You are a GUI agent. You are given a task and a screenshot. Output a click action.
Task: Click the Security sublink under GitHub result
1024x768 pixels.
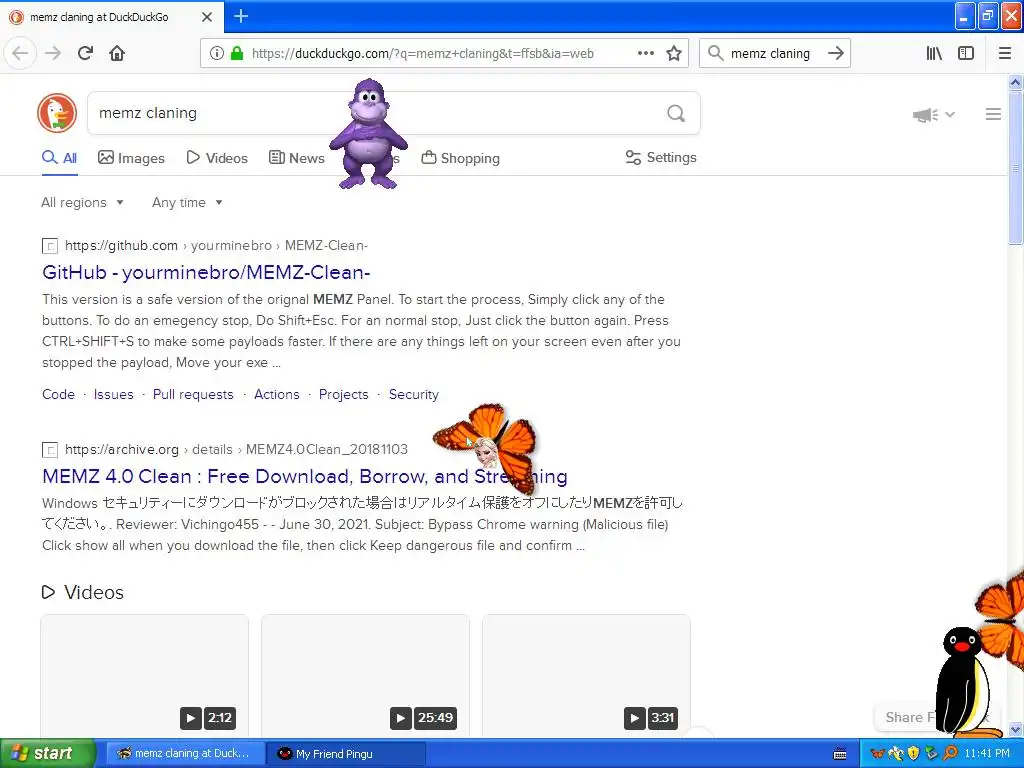tap(413, 394)
